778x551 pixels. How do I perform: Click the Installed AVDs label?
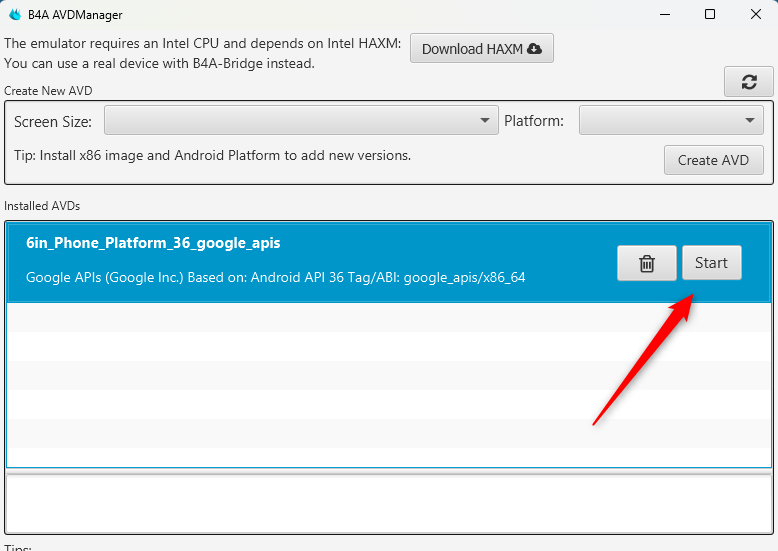click(42, 206)
